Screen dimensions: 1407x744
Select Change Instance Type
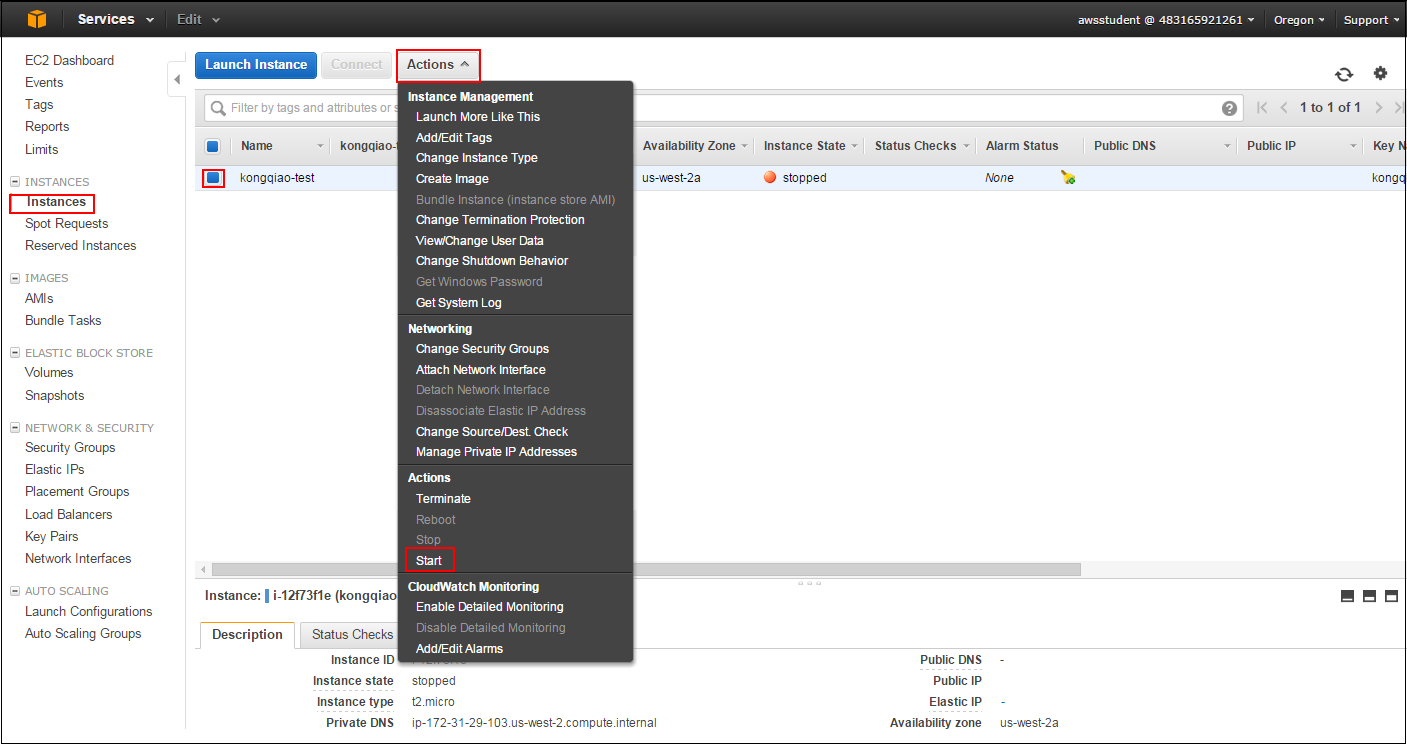coord(477,158)
